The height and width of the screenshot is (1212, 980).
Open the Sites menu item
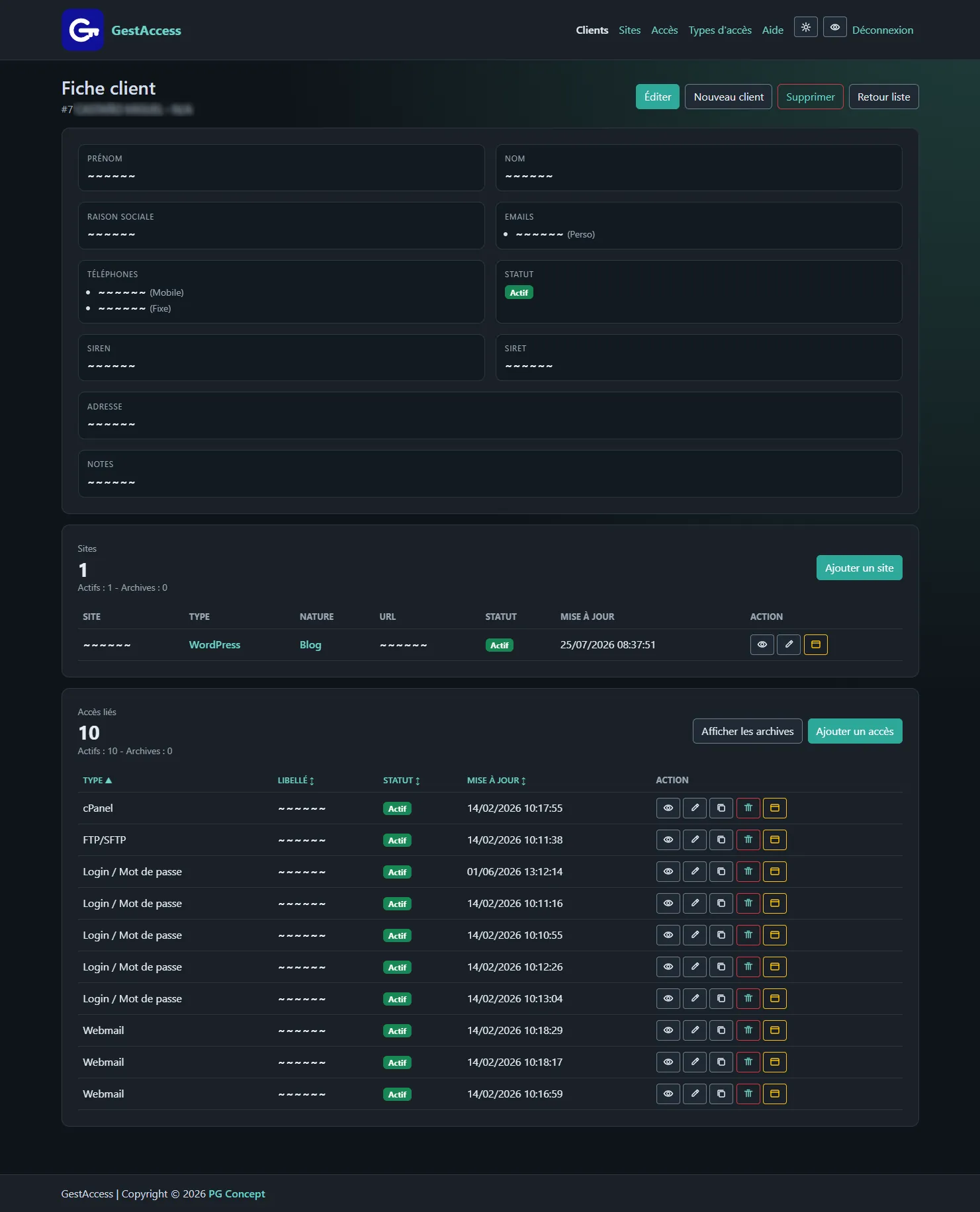pos(629,30)
